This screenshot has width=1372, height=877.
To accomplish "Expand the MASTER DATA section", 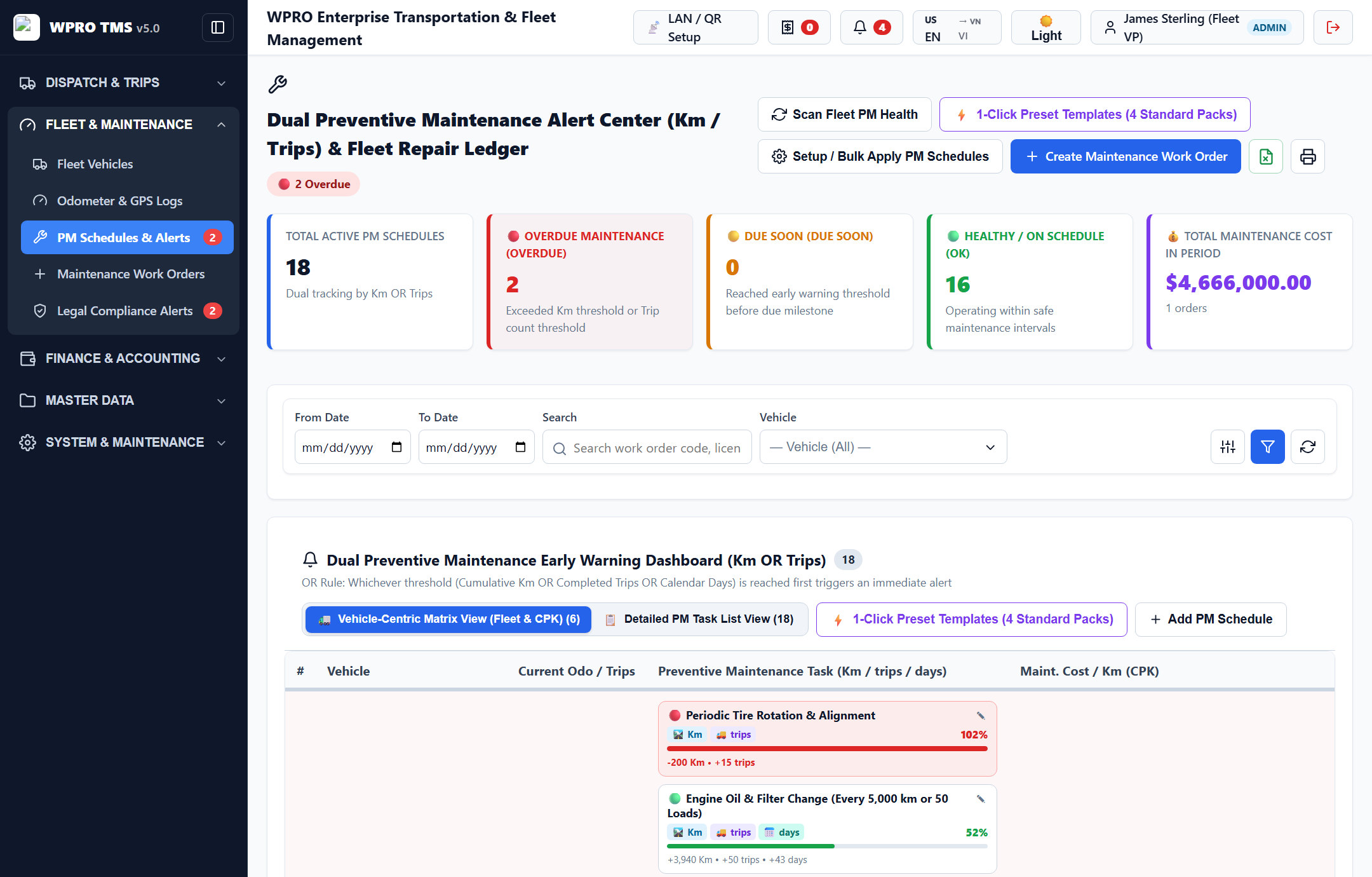I will [123, 400].
